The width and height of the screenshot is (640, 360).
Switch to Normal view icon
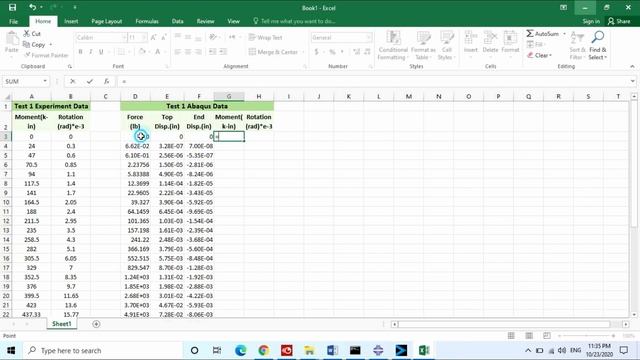click(x=511, y=336)
